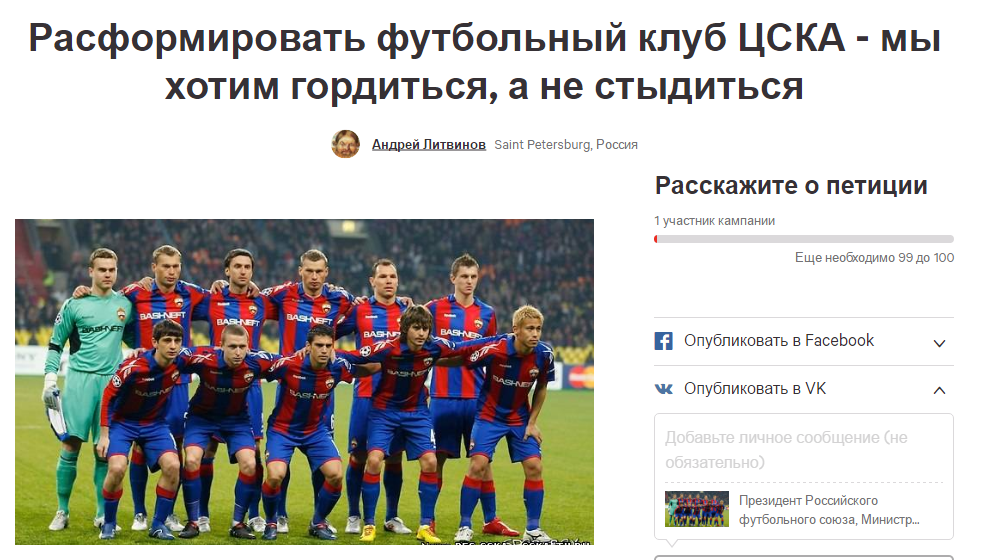Viewport: 997px width, 560px height.
Task: Collapse the Опубликовать в VK section
Action: (939, 390)
